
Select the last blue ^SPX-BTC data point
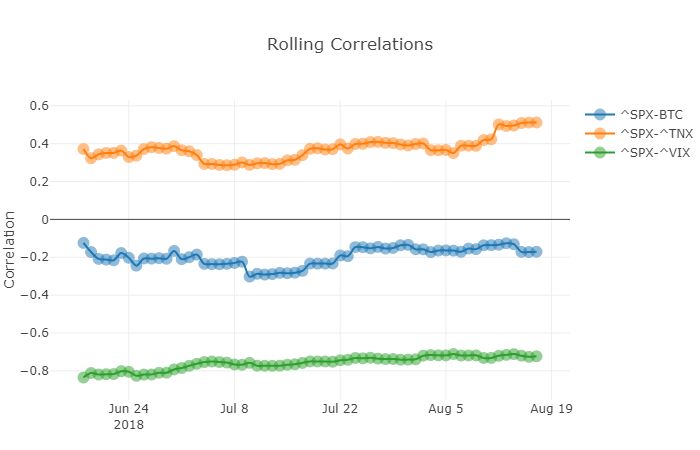537,252
